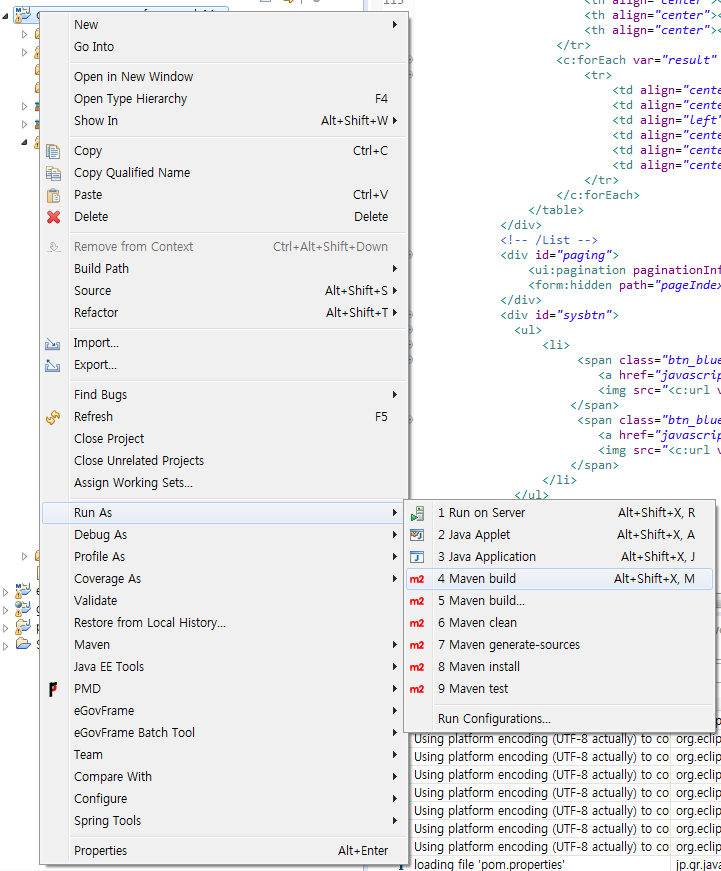
Task: Expand the Source submenu arrow
Action: [395, 291]
